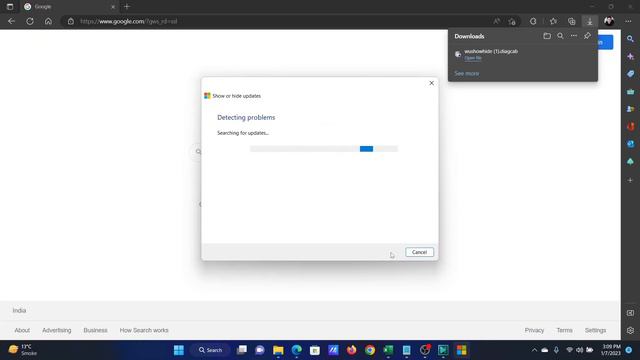640x360 pixels.
Task: Open Discover sparkle icon in sidebar
Action: [631, 56]
